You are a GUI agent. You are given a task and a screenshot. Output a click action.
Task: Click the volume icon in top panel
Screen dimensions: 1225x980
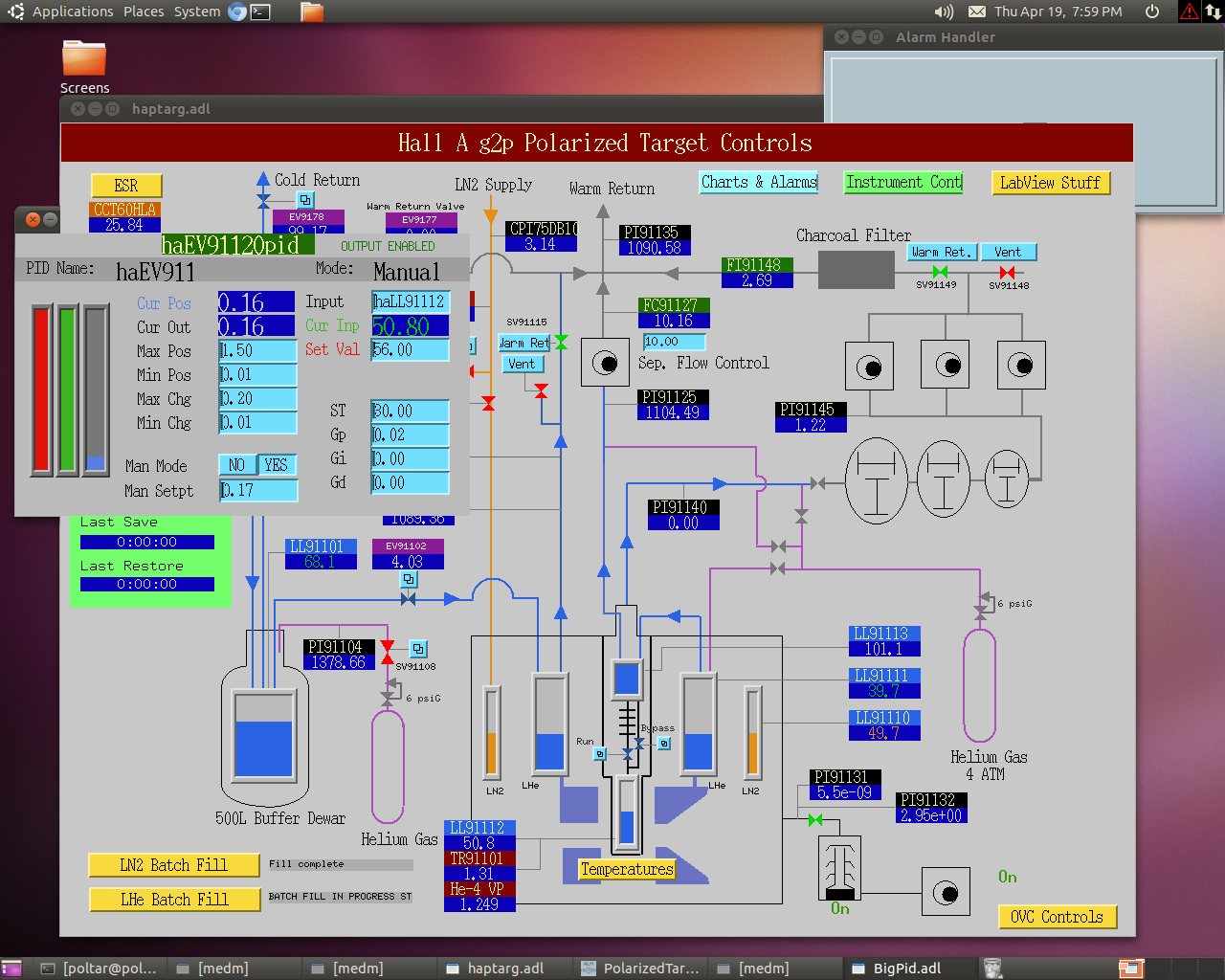pos(944,11)
